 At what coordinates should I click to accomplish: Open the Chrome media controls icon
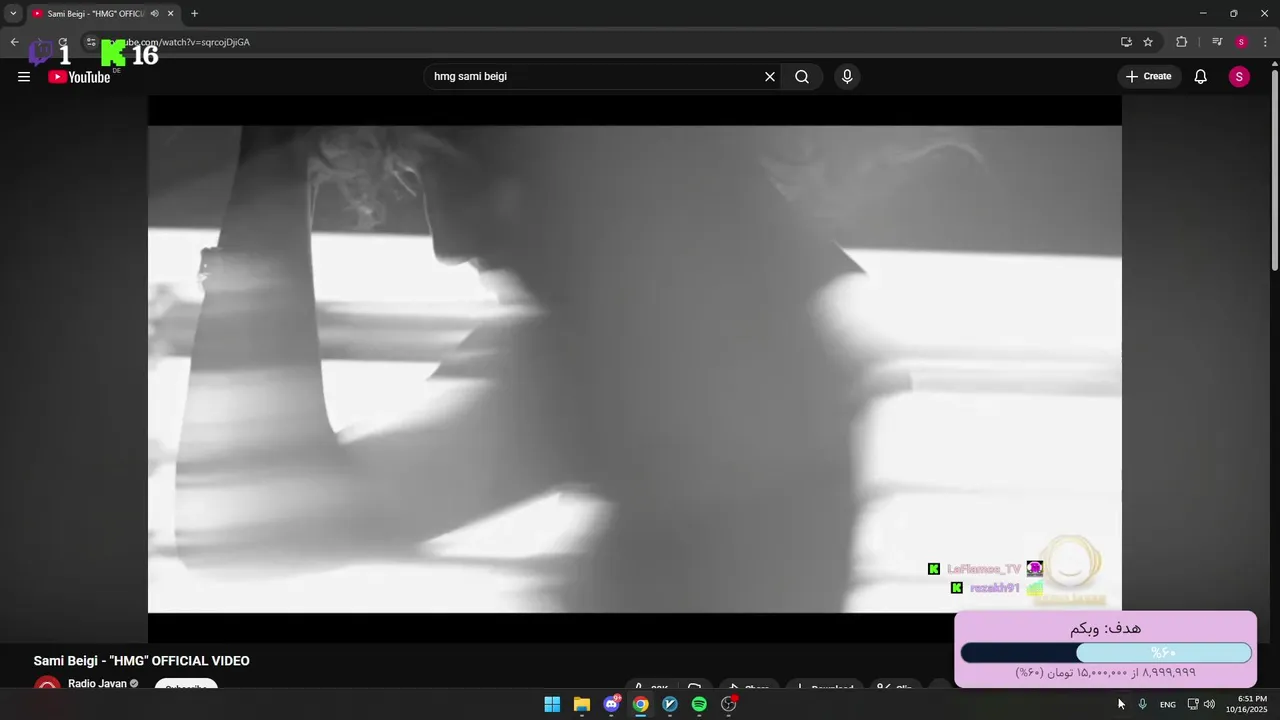1217,42
